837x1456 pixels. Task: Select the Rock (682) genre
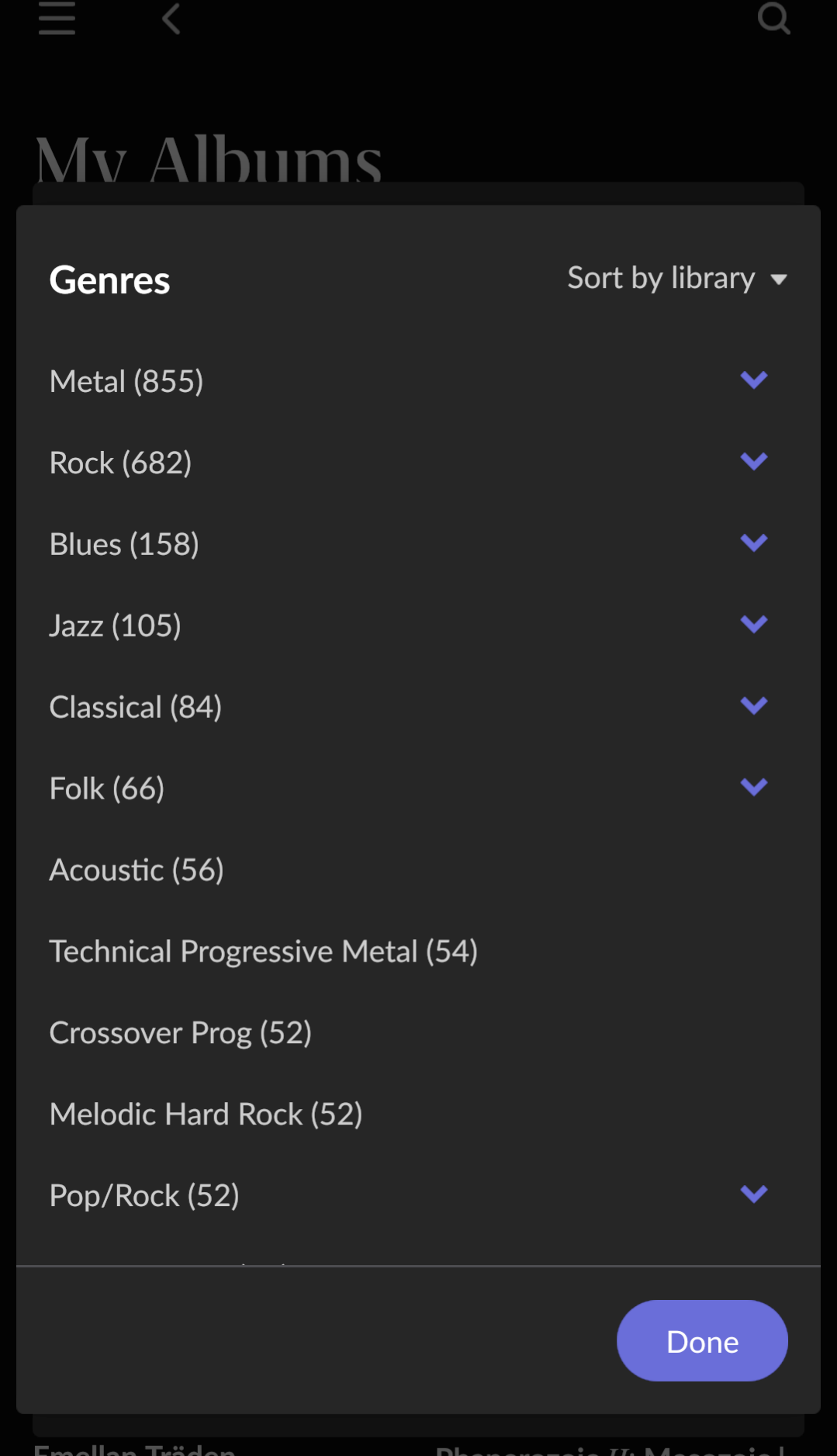(120, 463)
